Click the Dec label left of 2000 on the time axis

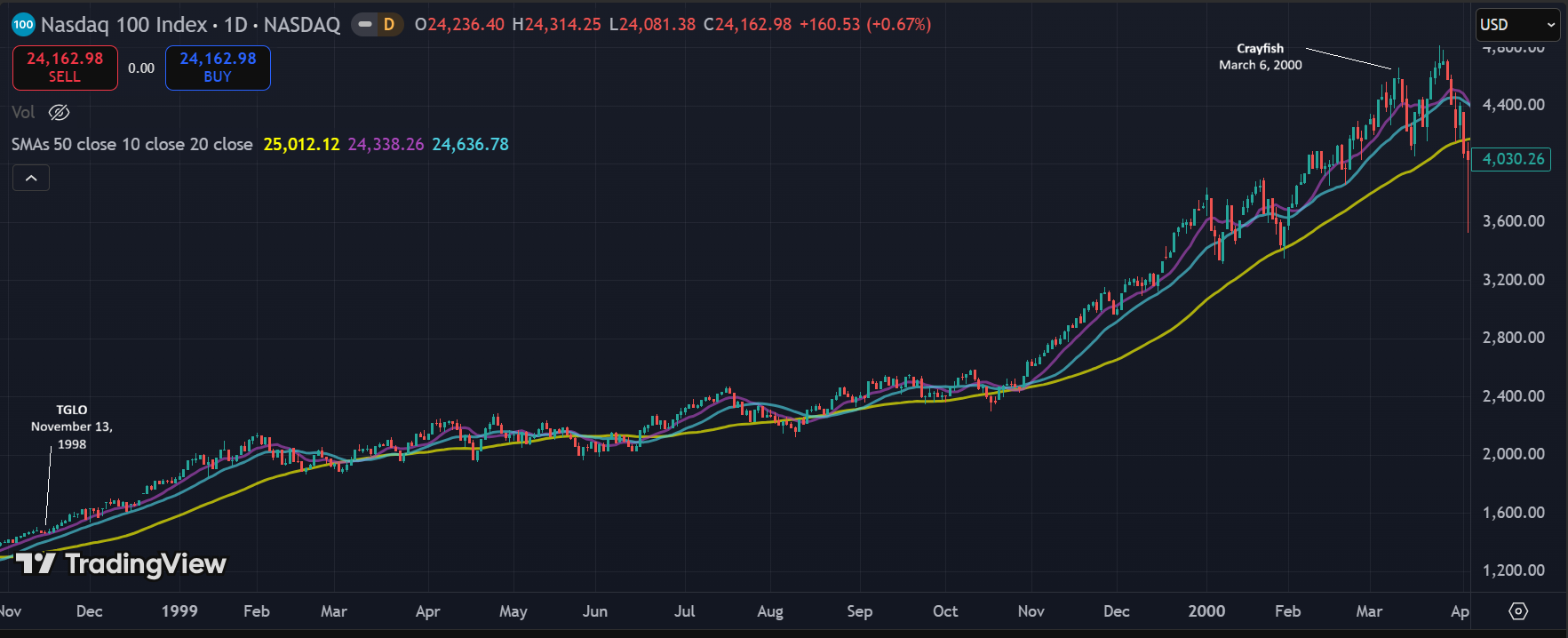(x=1116, y=611)
